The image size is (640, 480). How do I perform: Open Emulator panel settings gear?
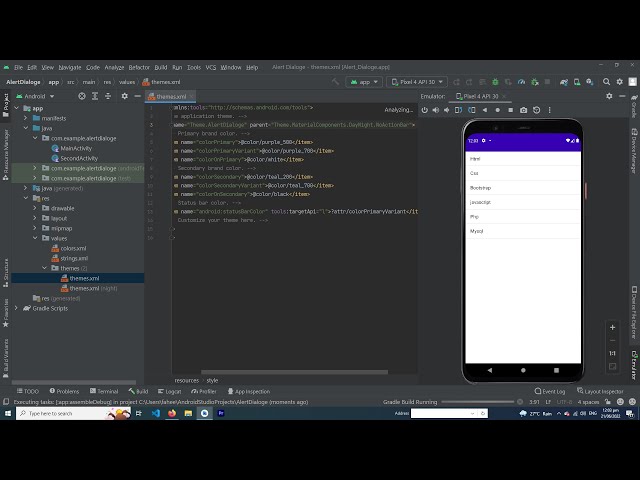click(609, 96)
